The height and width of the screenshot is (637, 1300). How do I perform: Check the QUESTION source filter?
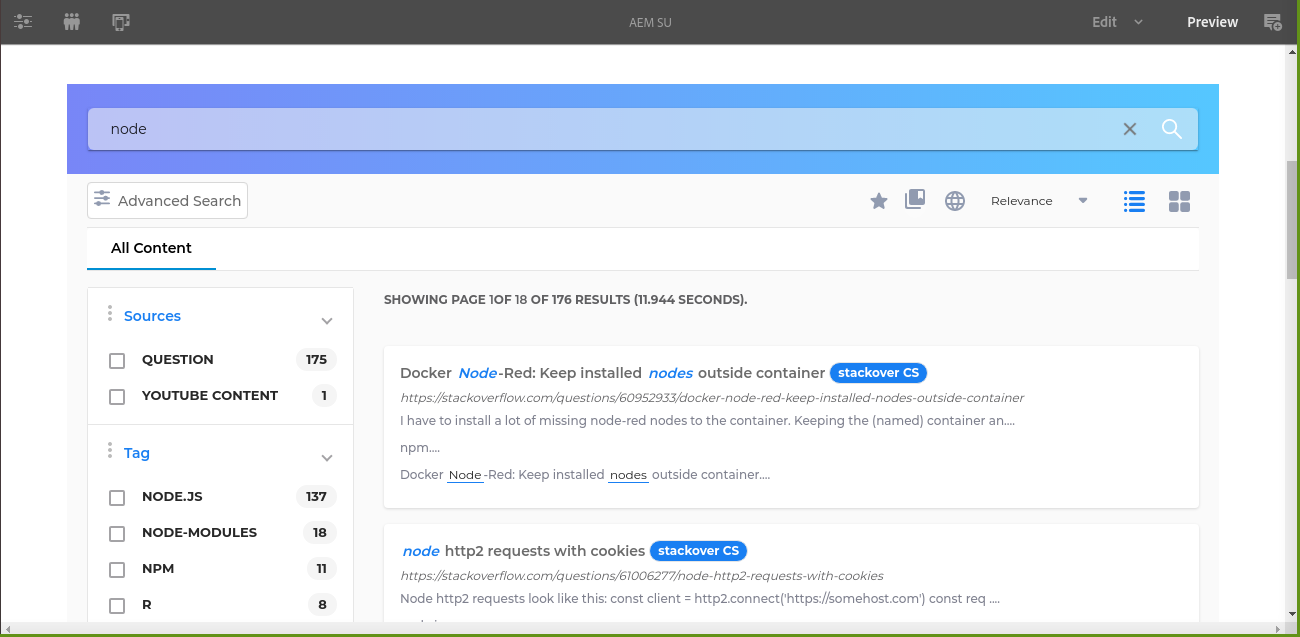pos(117,360)
